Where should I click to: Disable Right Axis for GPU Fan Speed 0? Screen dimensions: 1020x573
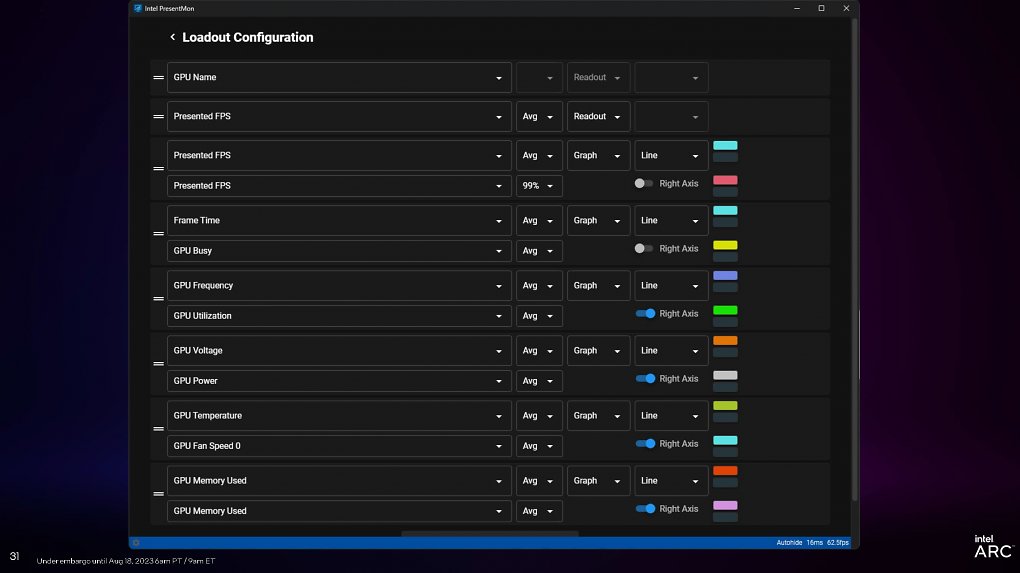point(645,444)
